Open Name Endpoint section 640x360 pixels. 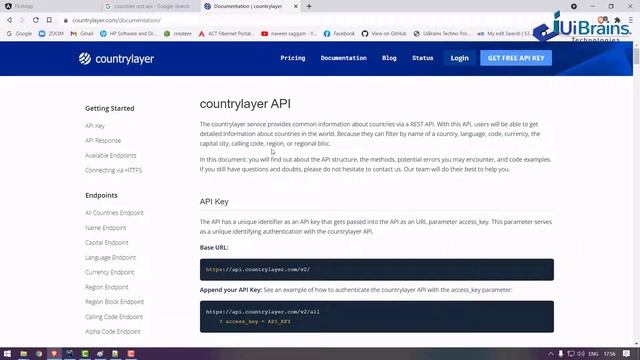(106, 228)
